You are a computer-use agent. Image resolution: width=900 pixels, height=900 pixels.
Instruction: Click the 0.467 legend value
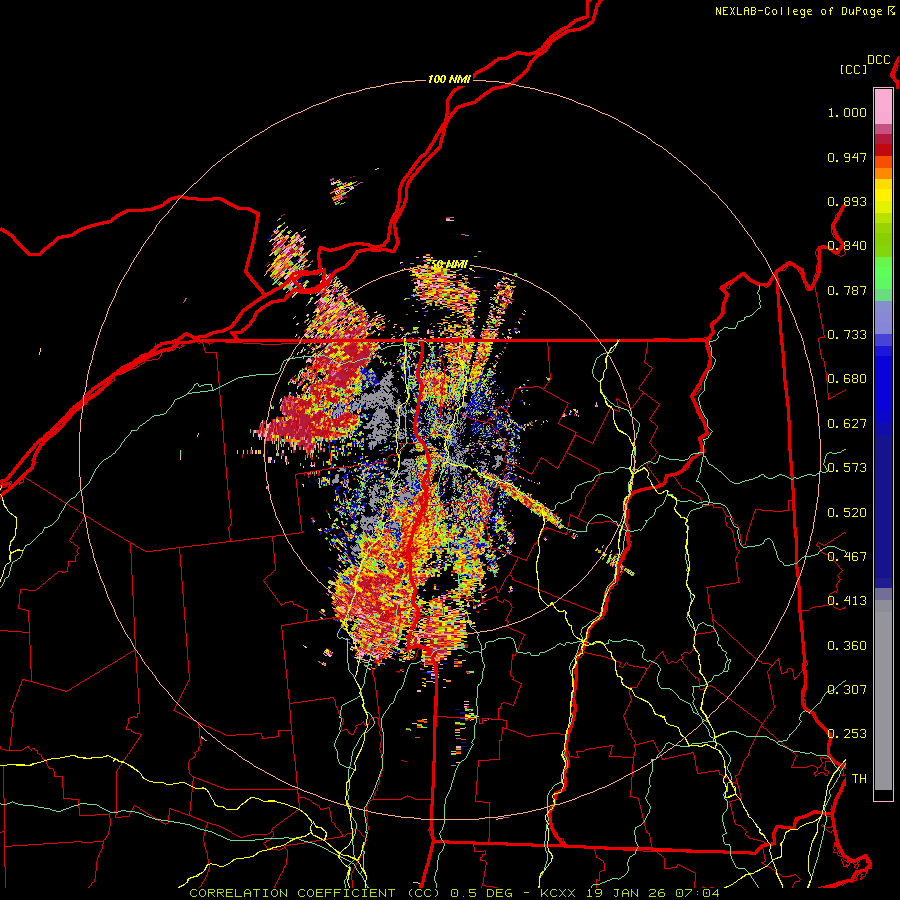pos(847,557)
